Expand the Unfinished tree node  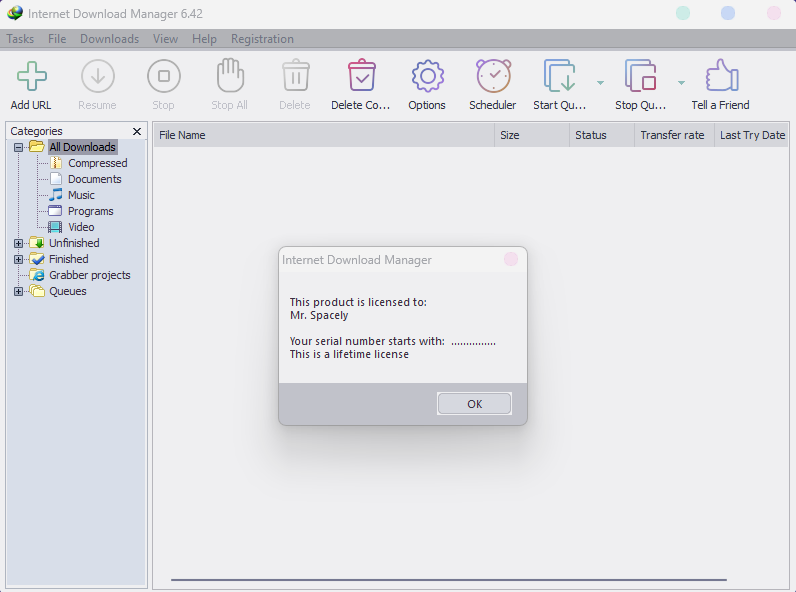click(18, 243)
